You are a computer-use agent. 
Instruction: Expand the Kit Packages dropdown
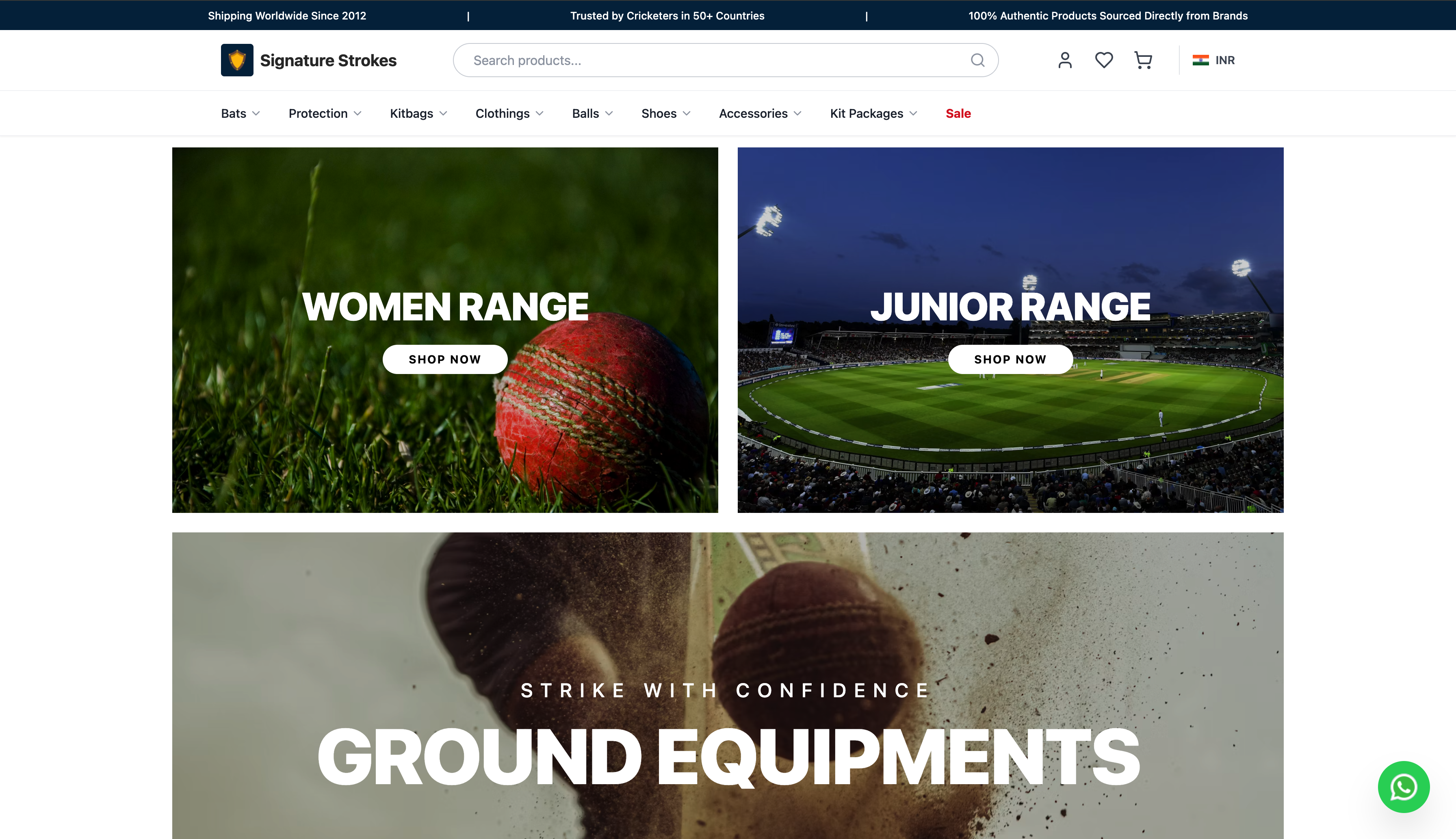point(874,114)
